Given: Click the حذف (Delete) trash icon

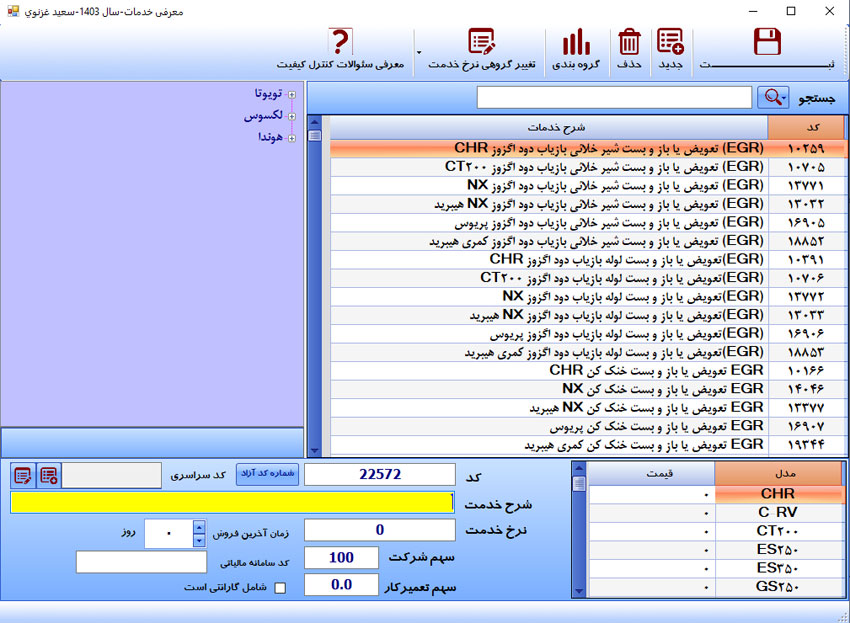Looking at the screenshot, I should (628, 43).
